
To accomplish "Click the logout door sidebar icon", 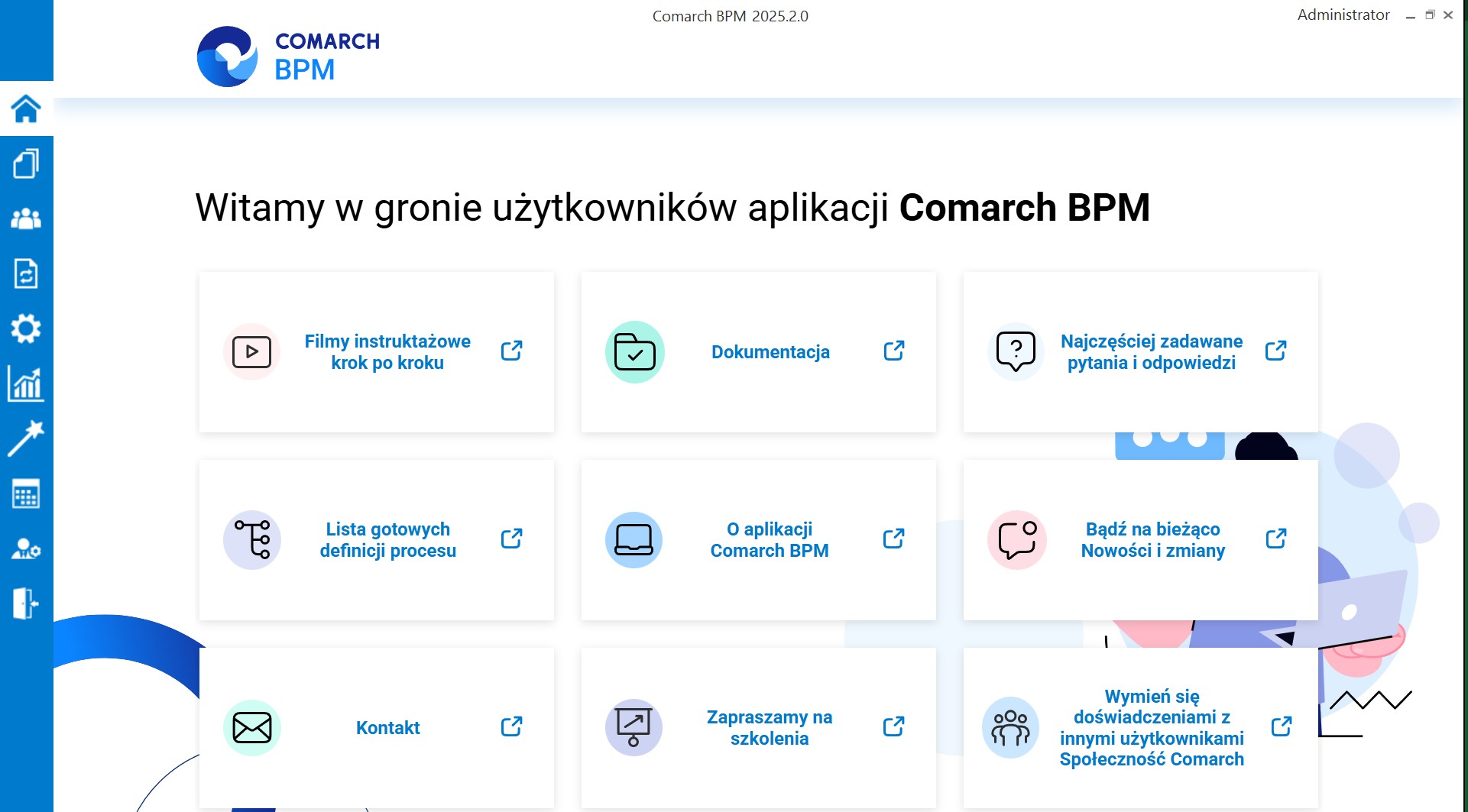I will [26, 603].
